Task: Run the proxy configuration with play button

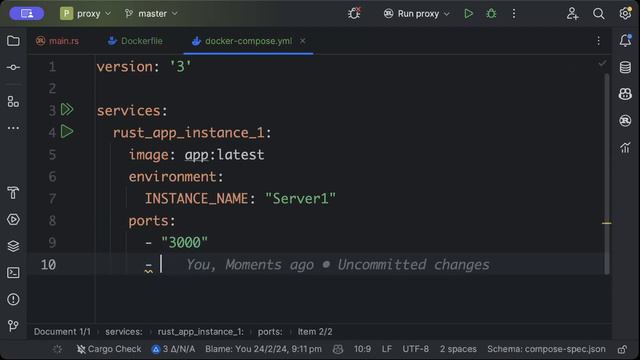Action: pos(468,13)
